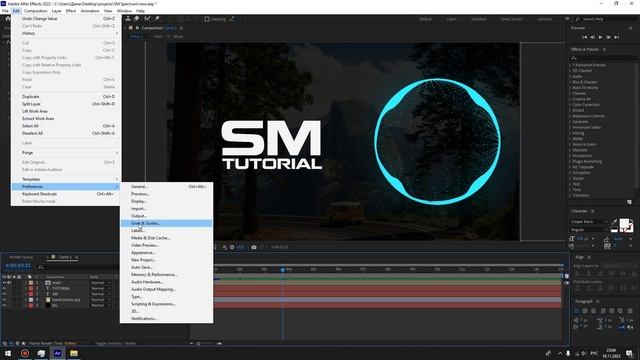Open blending mode dropdown for TUTORIAL layer
Image resolution: width=640 pixels, height=360 pixels.
(x=100, y=289)
